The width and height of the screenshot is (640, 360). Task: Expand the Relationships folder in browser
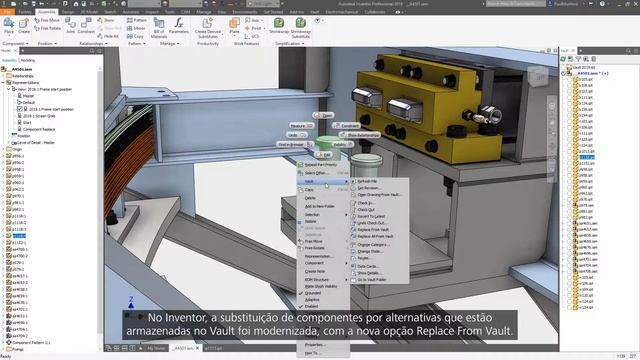3,76
